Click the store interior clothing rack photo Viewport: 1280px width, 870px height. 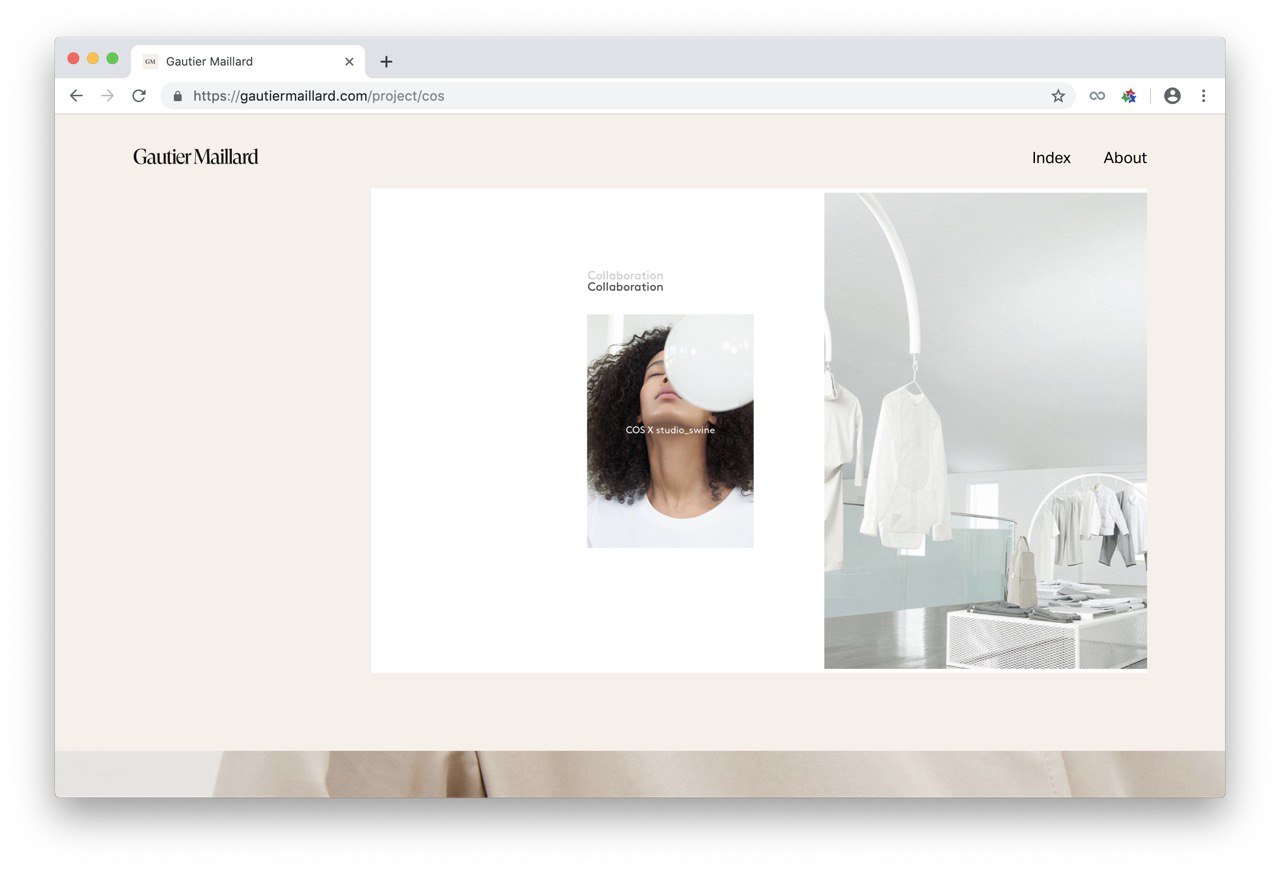[985, 431]
